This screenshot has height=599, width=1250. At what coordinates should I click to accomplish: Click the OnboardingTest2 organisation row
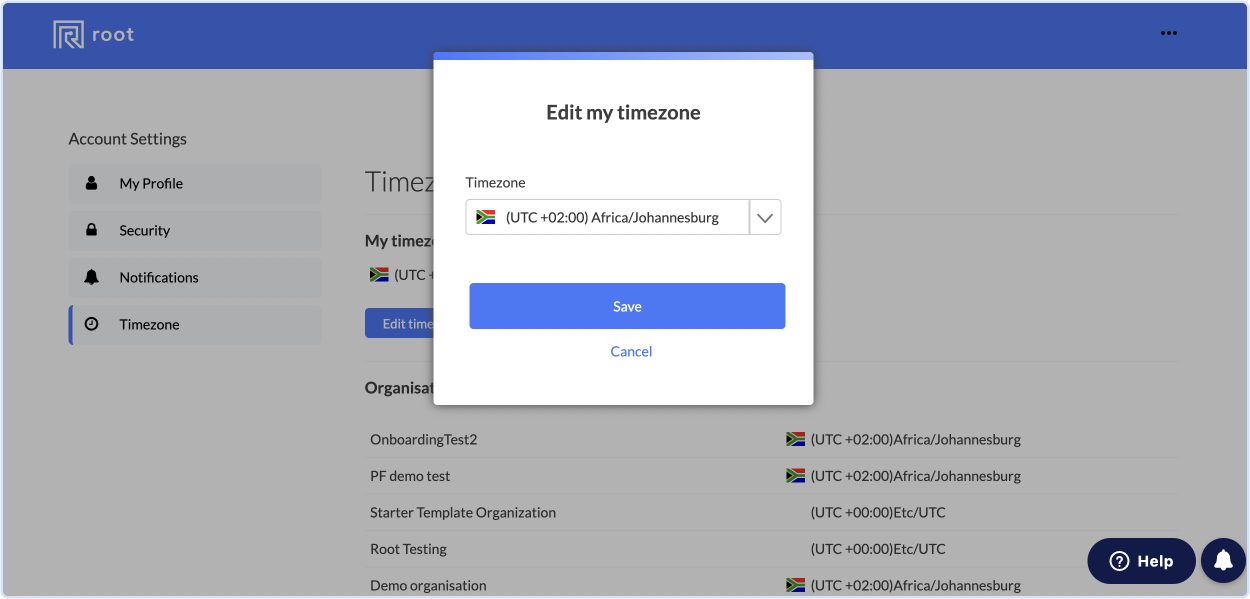(x=770, y=440)
